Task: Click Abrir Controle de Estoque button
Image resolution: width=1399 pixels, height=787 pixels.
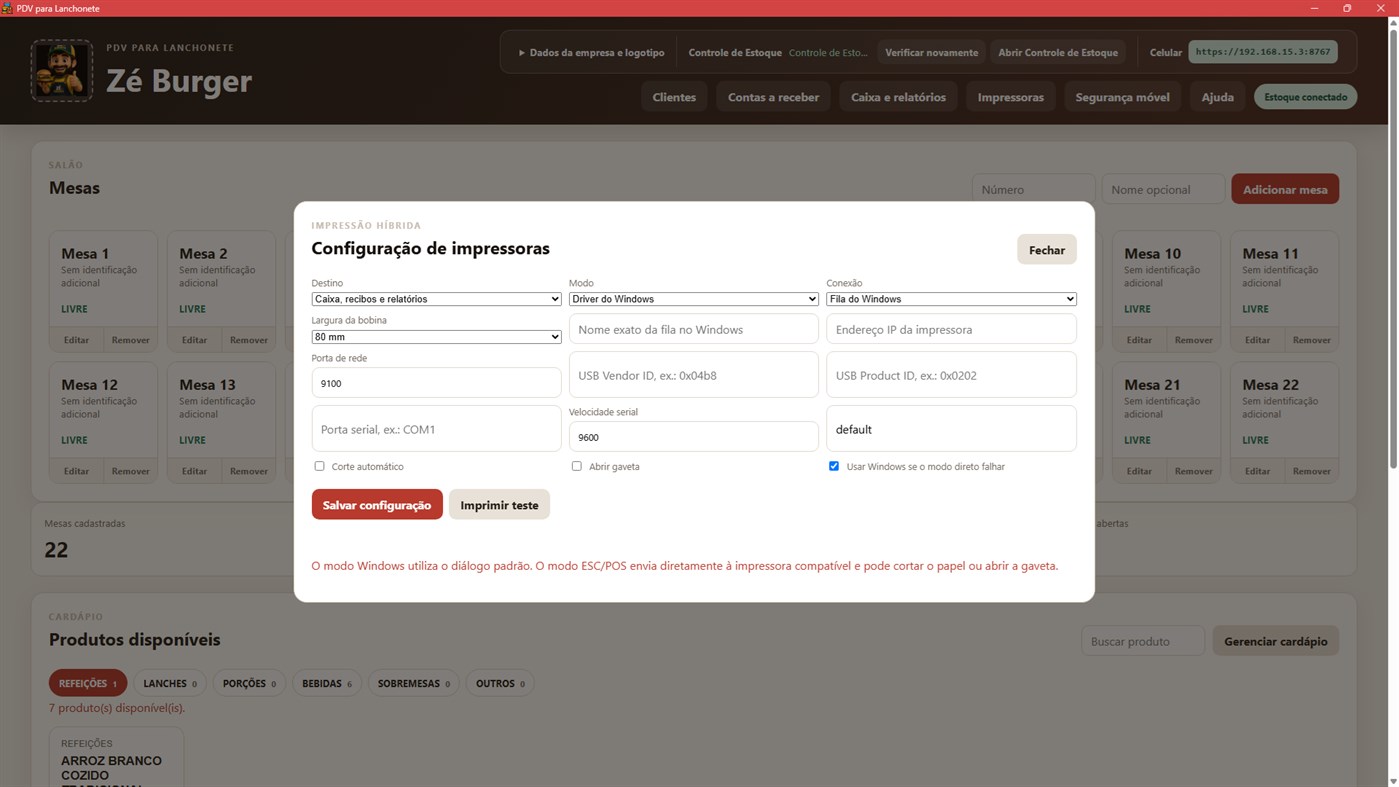Action: point(1058,52)
